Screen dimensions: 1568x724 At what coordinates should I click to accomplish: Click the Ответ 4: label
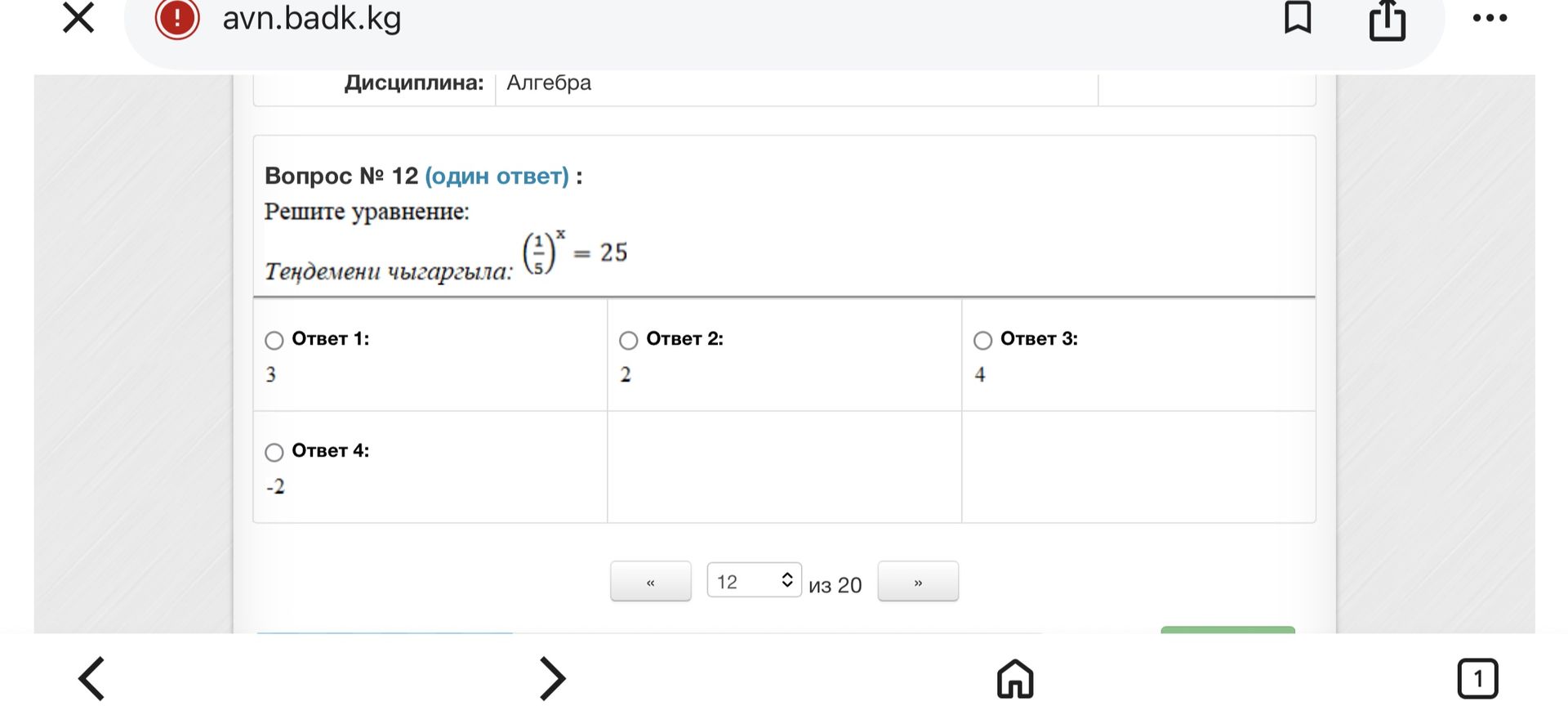(330, 450)
